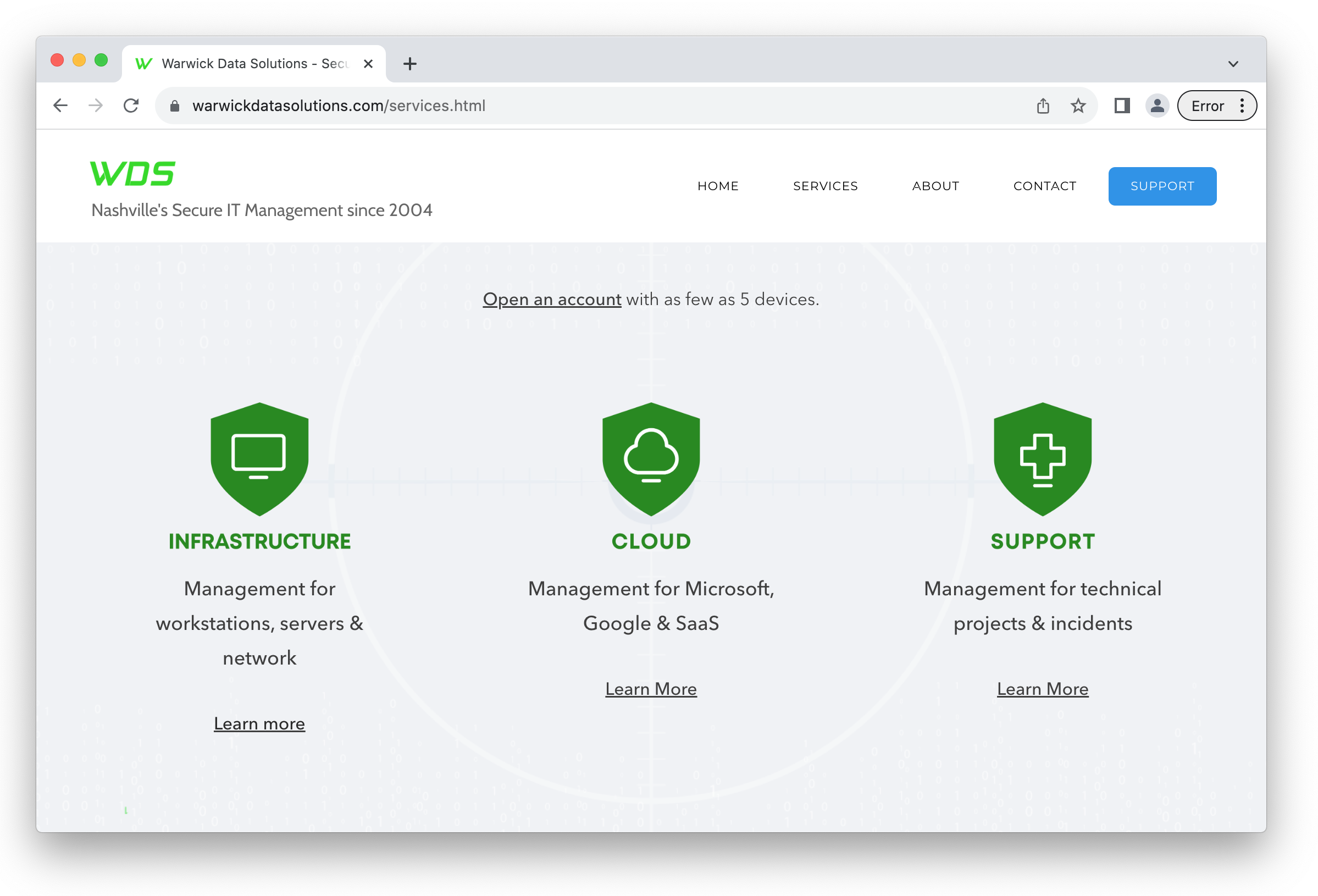Viewport: 1318px width, 896px height.
Task: Expand the tab search chevron
Action: pos(1232,64)
